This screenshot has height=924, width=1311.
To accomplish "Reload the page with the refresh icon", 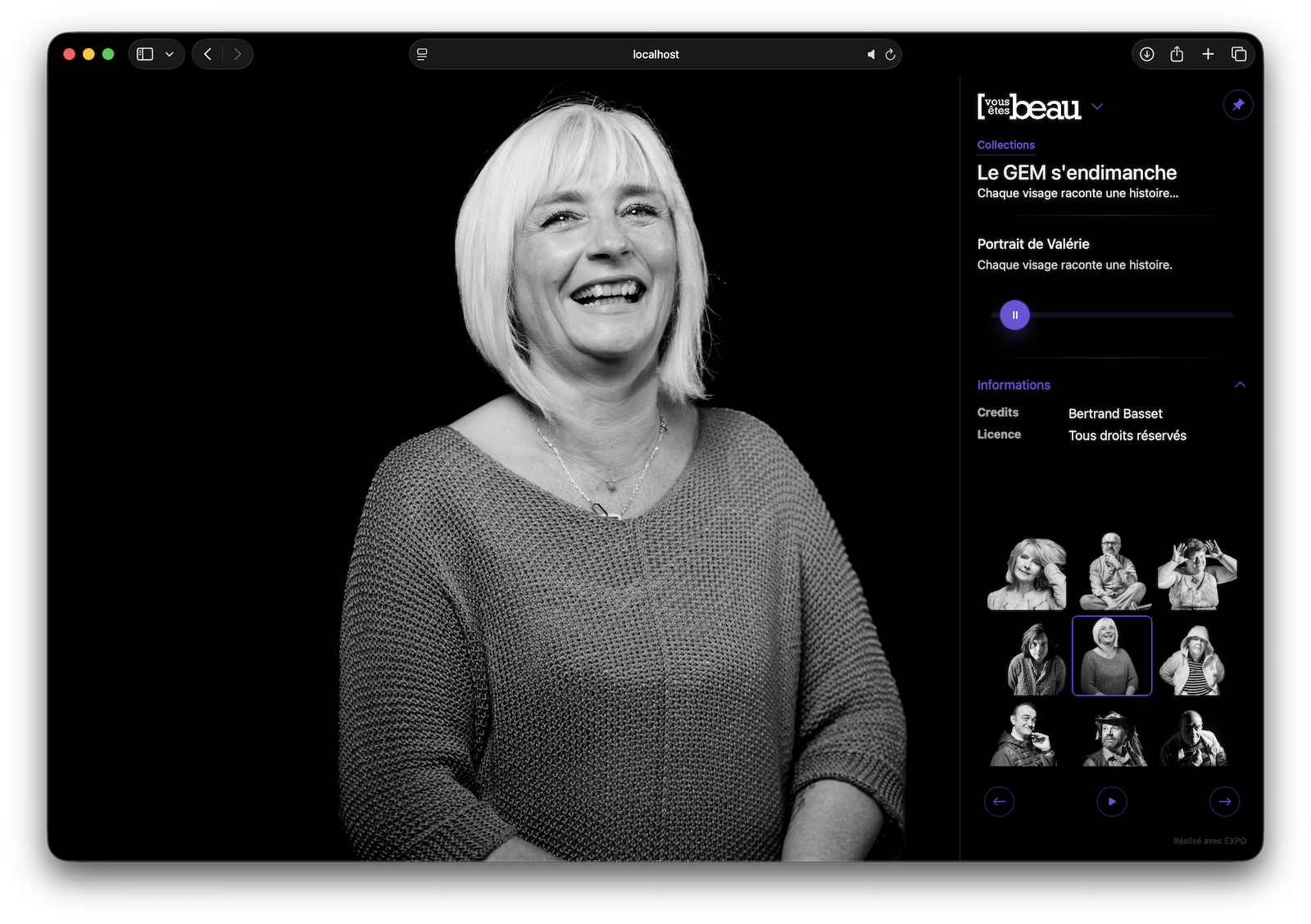I will coord(890,55).
